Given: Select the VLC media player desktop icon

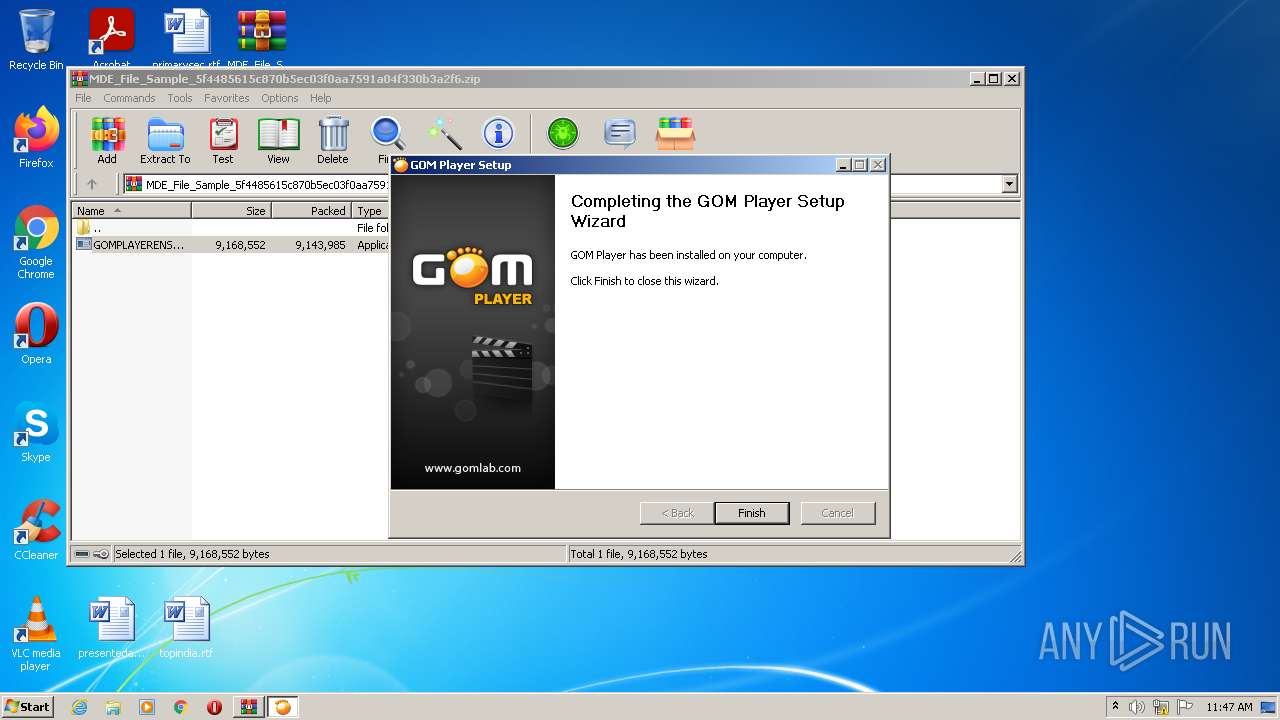Looking at the screenshot, I should tap(36, 634).
